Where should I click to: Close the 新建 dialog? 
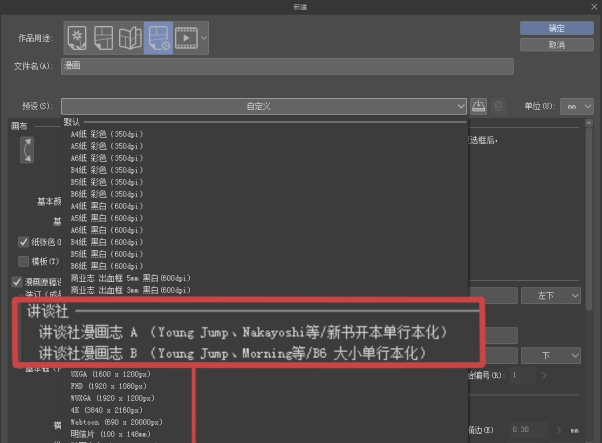[594, 7]
